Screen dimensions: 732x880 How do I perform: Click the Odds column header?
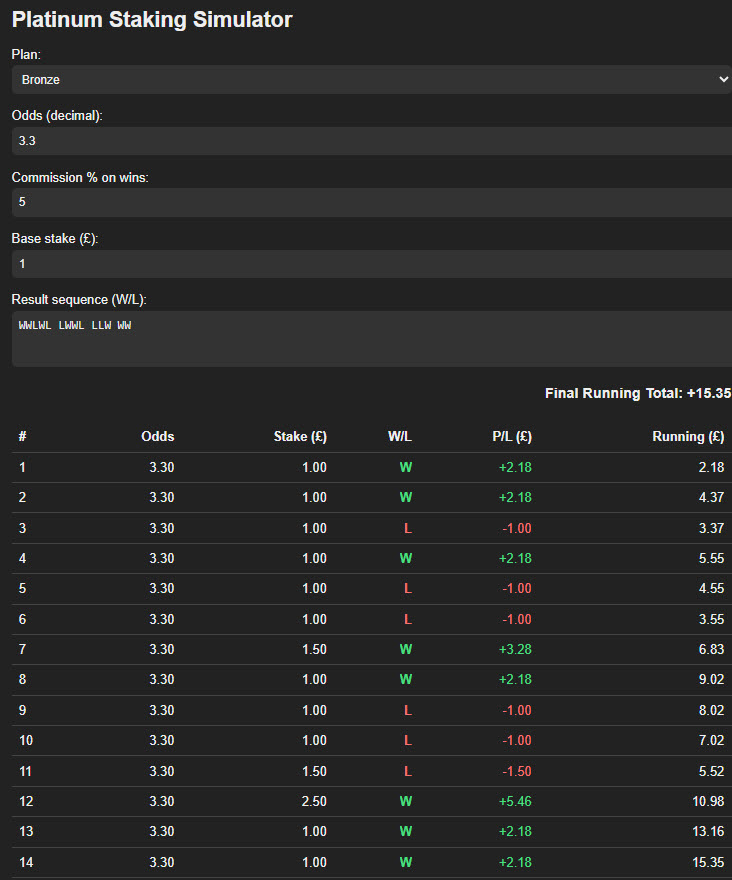pos(157,437)
